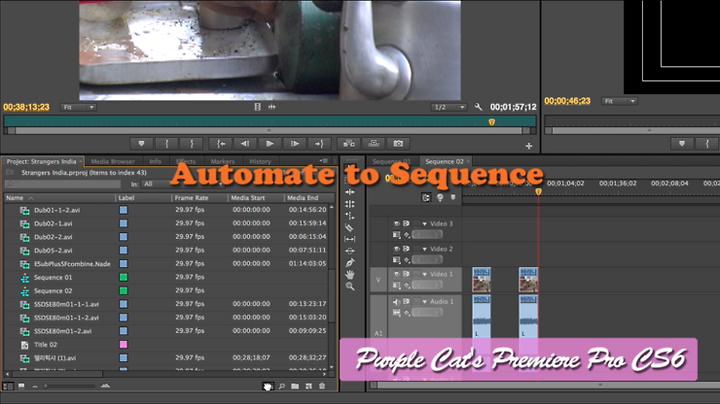Screen dimensions: 720x404
Task: Open the 1/2 playback resolution dropdown
Action: (x=449, y=107)
